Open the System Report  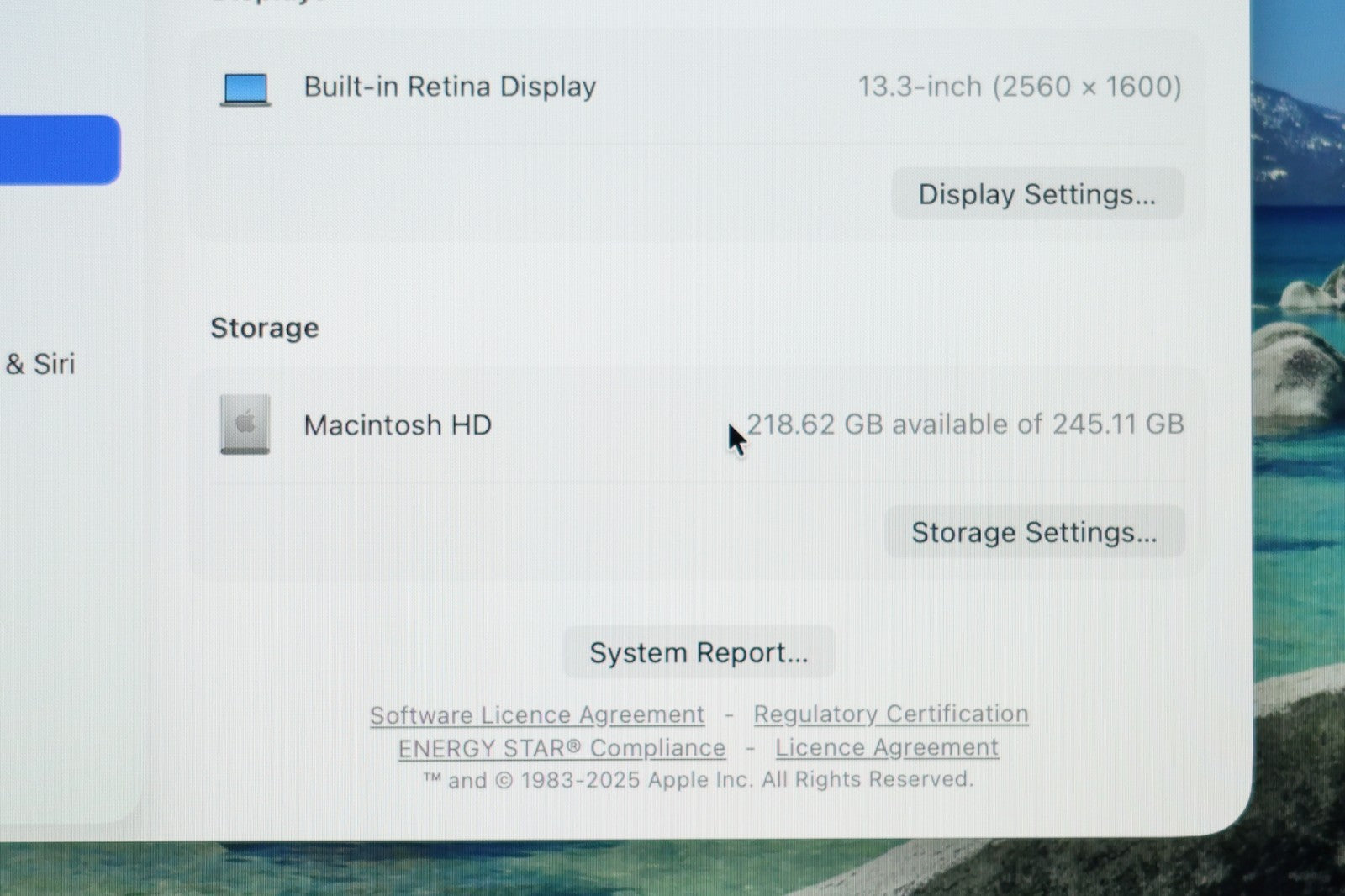699,652
